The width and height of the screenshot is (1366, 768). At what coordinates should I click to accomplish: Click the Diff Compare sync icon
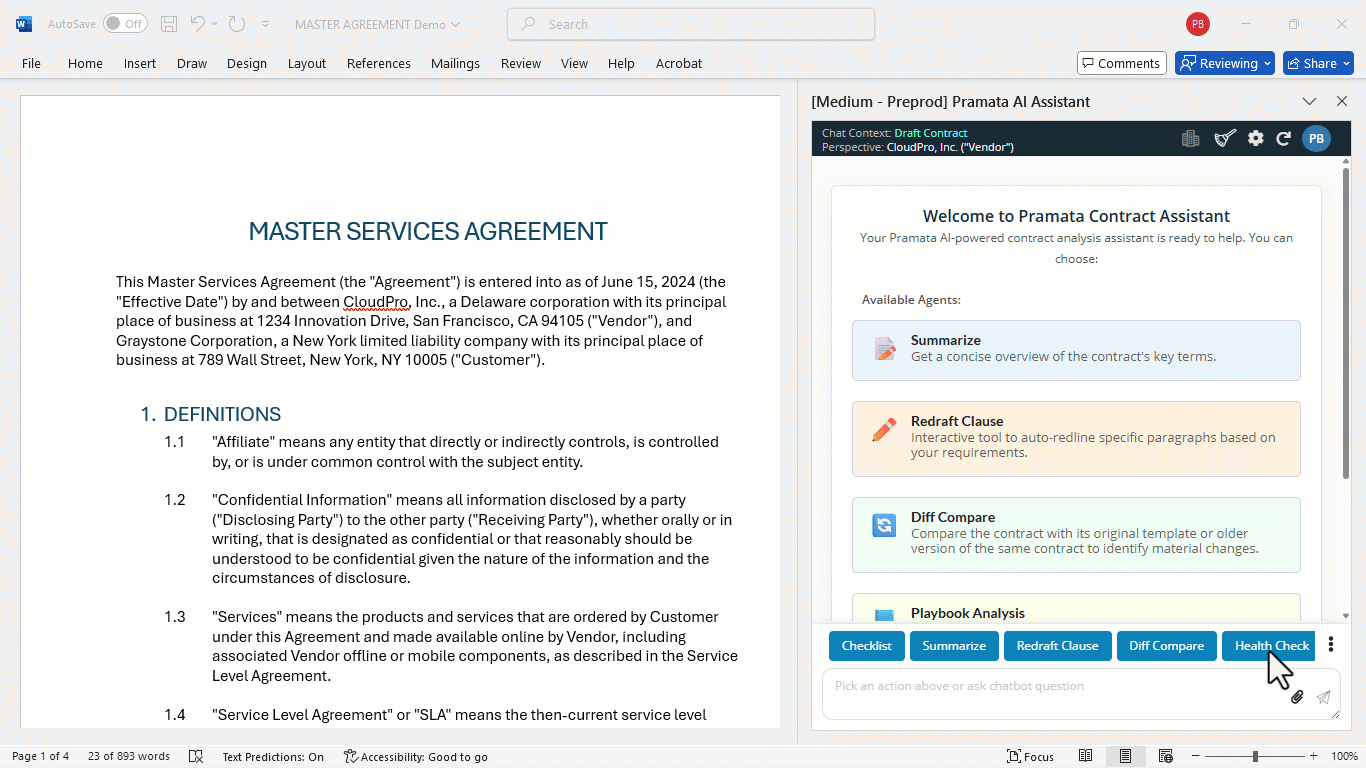(x=884, y=525)
